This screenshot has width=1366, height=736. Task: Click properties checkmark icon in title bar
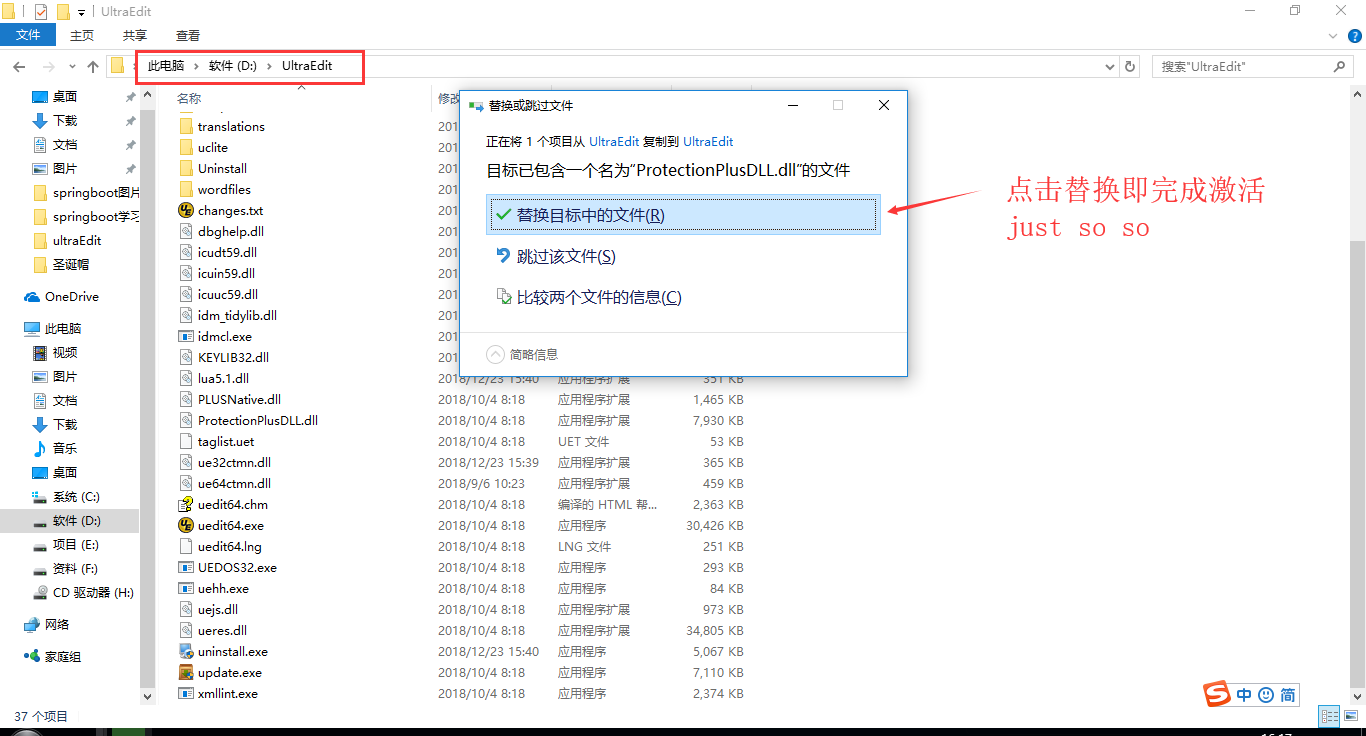(40, 12)
